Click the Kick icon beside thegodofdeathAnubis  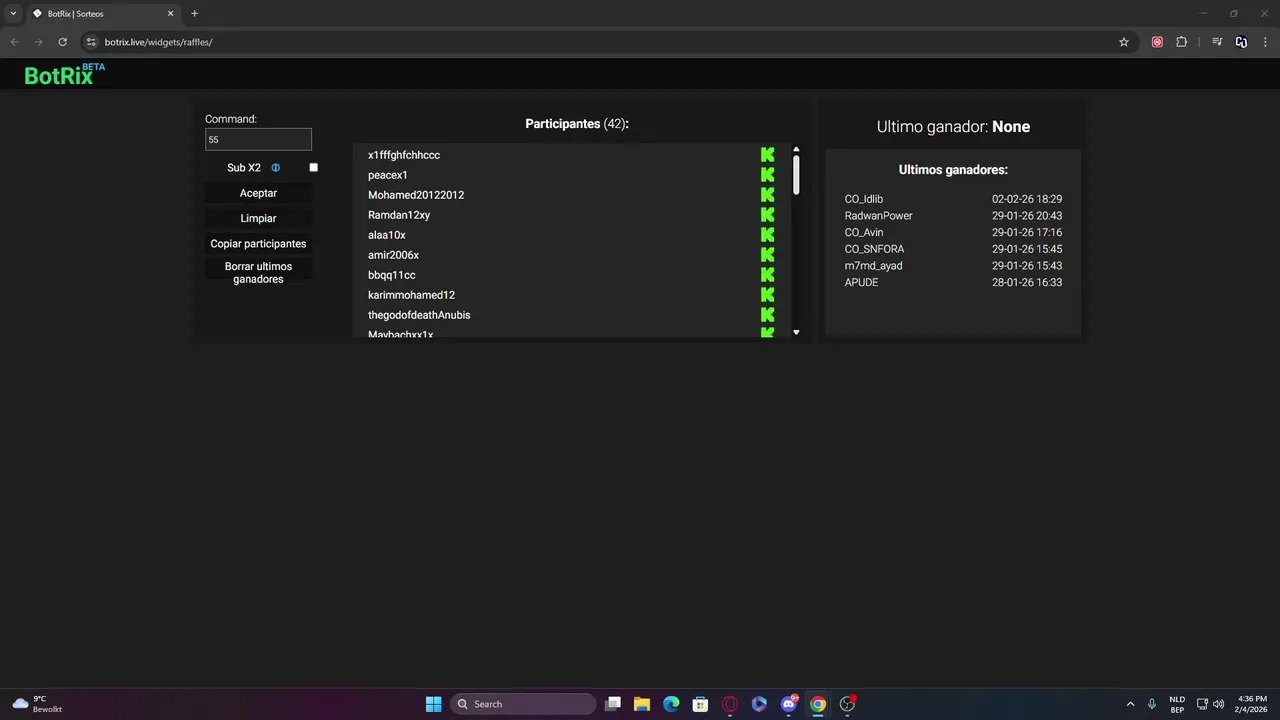coord(767,315)
